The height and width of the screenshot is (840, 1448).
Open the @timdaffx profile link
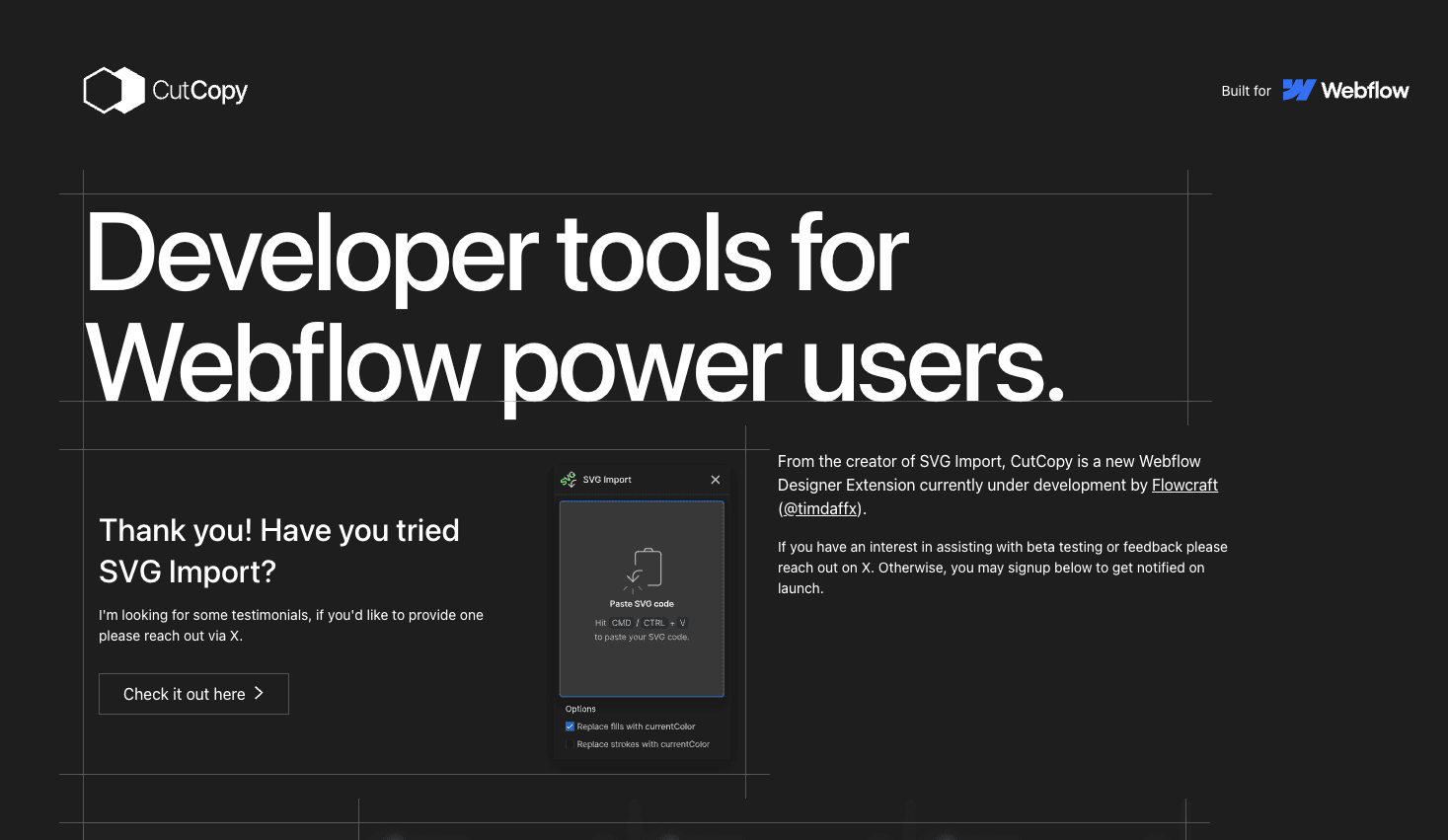[819, 507]
